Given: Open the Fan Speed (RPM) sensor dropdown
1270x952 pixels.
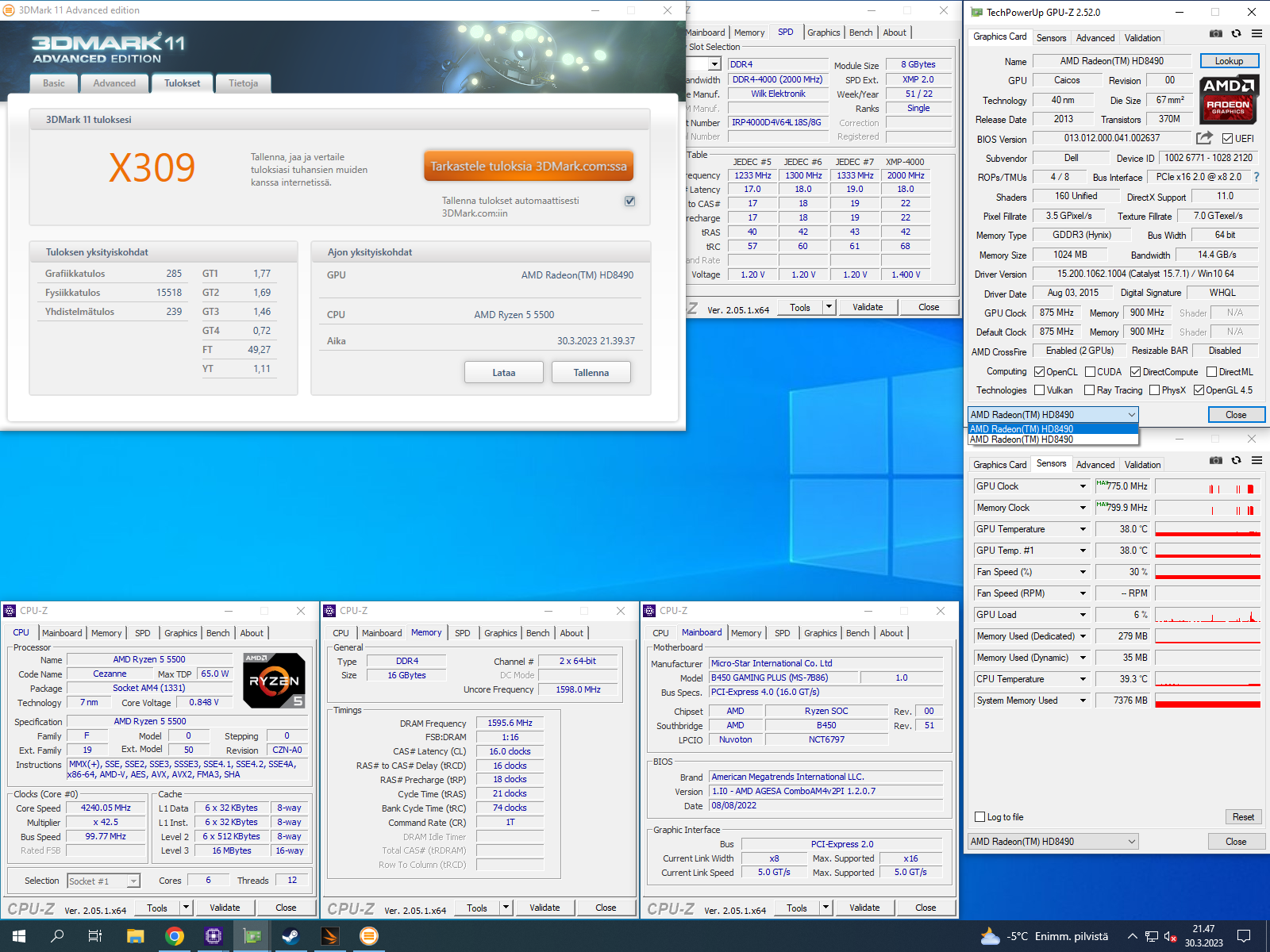Looking at the screenshot, I should tap(1083, 593).
